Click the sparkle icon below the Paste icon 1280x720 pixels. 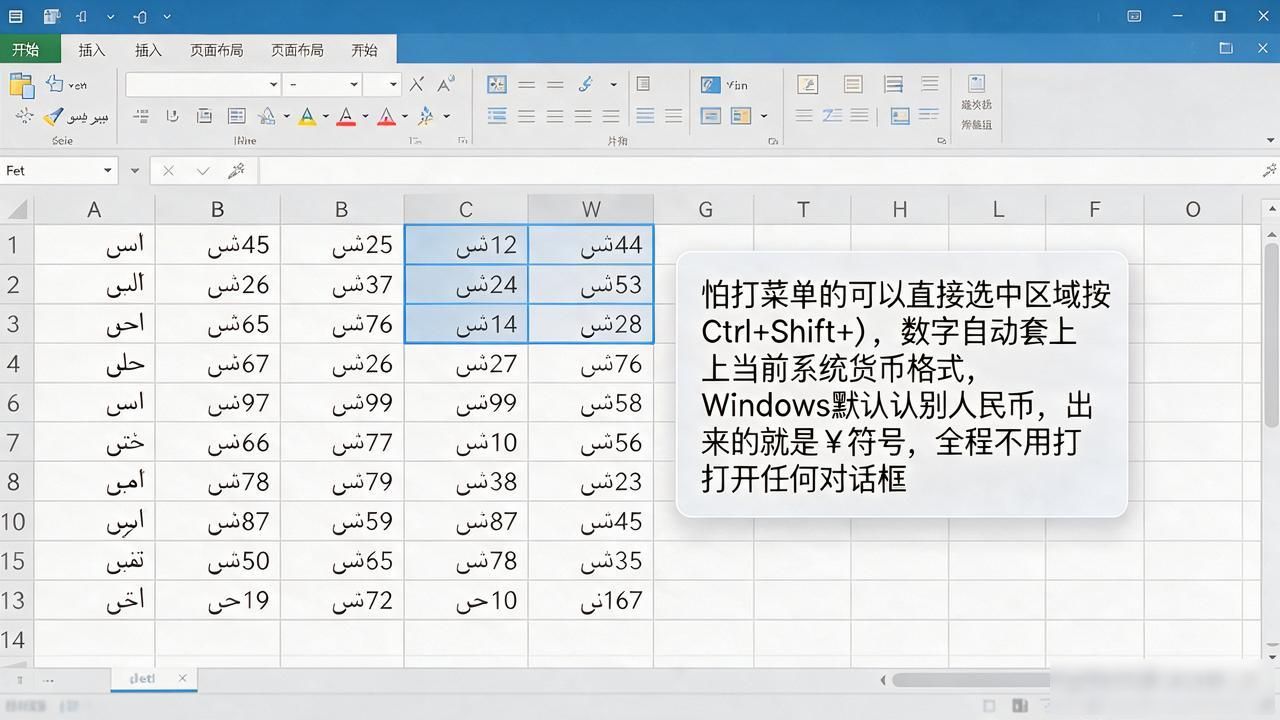pyautogui.click(x=24, y=117)
